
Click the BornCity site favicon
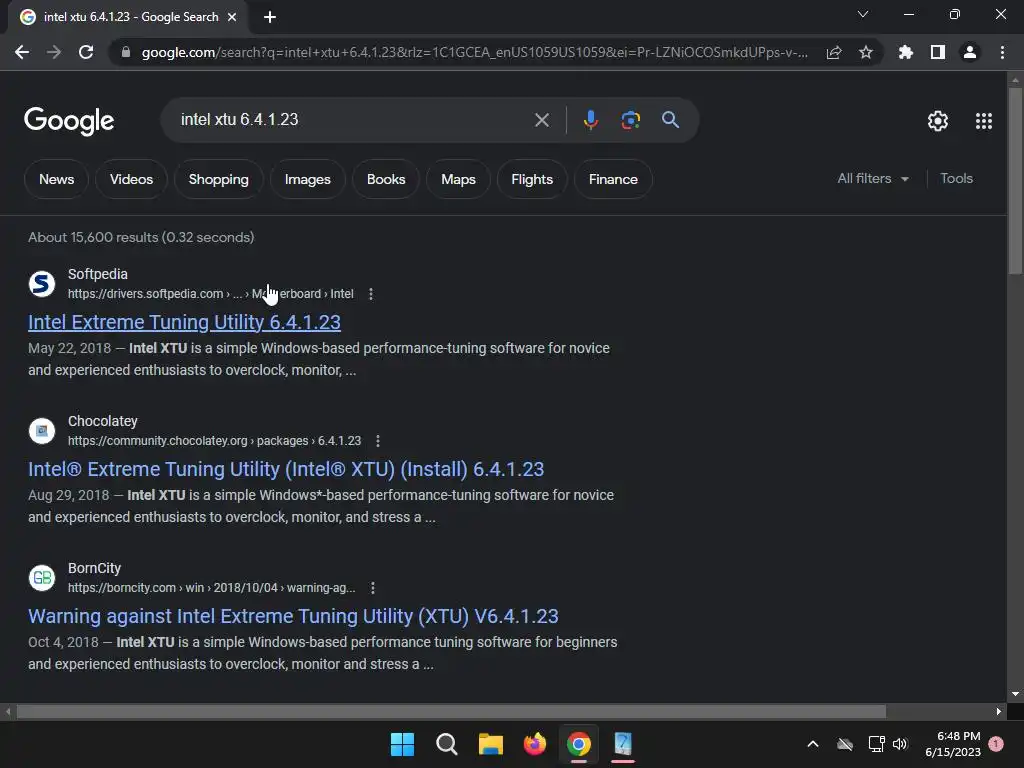click(42, 577)
